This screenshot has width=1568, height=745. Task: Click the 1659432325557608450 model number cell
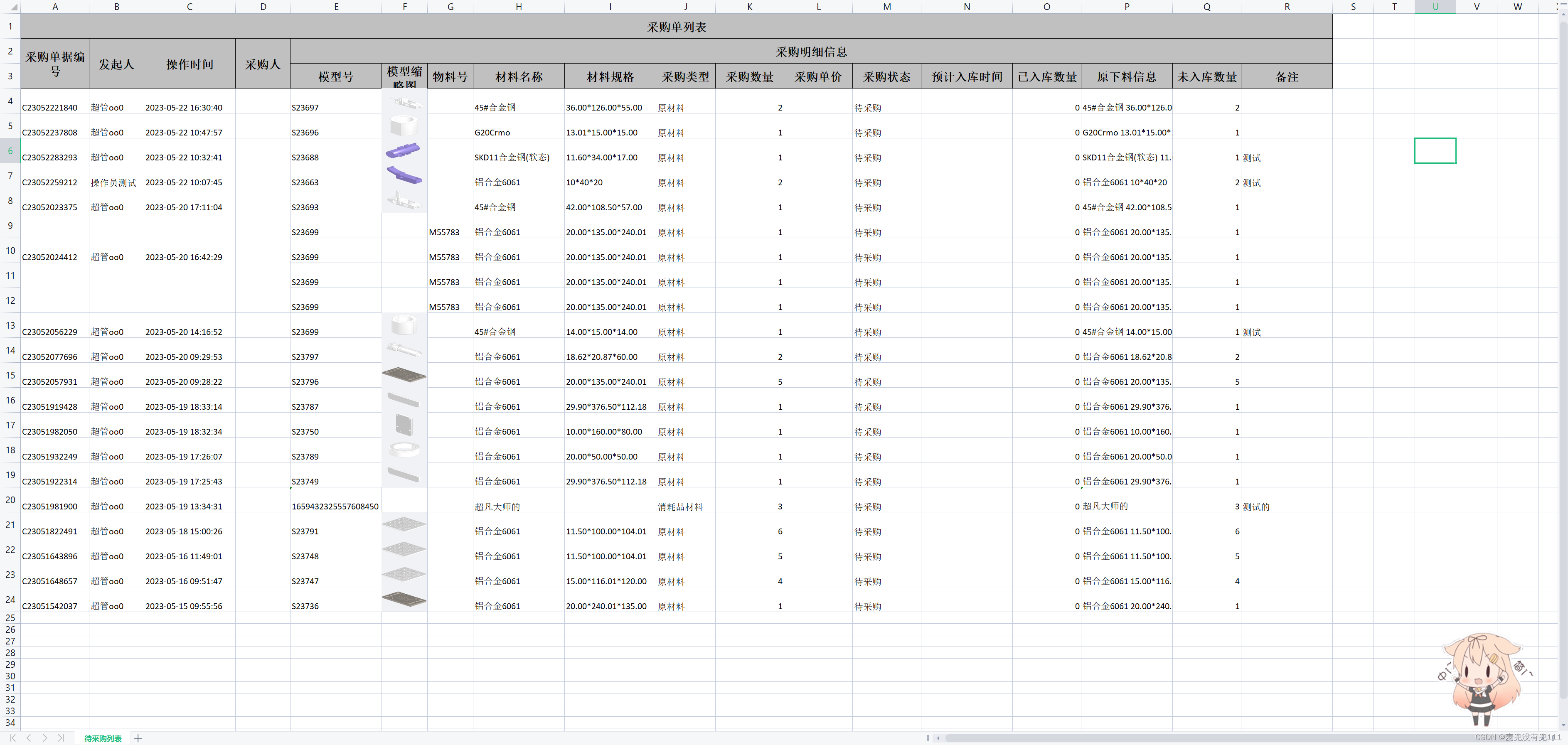click(335, 507)
